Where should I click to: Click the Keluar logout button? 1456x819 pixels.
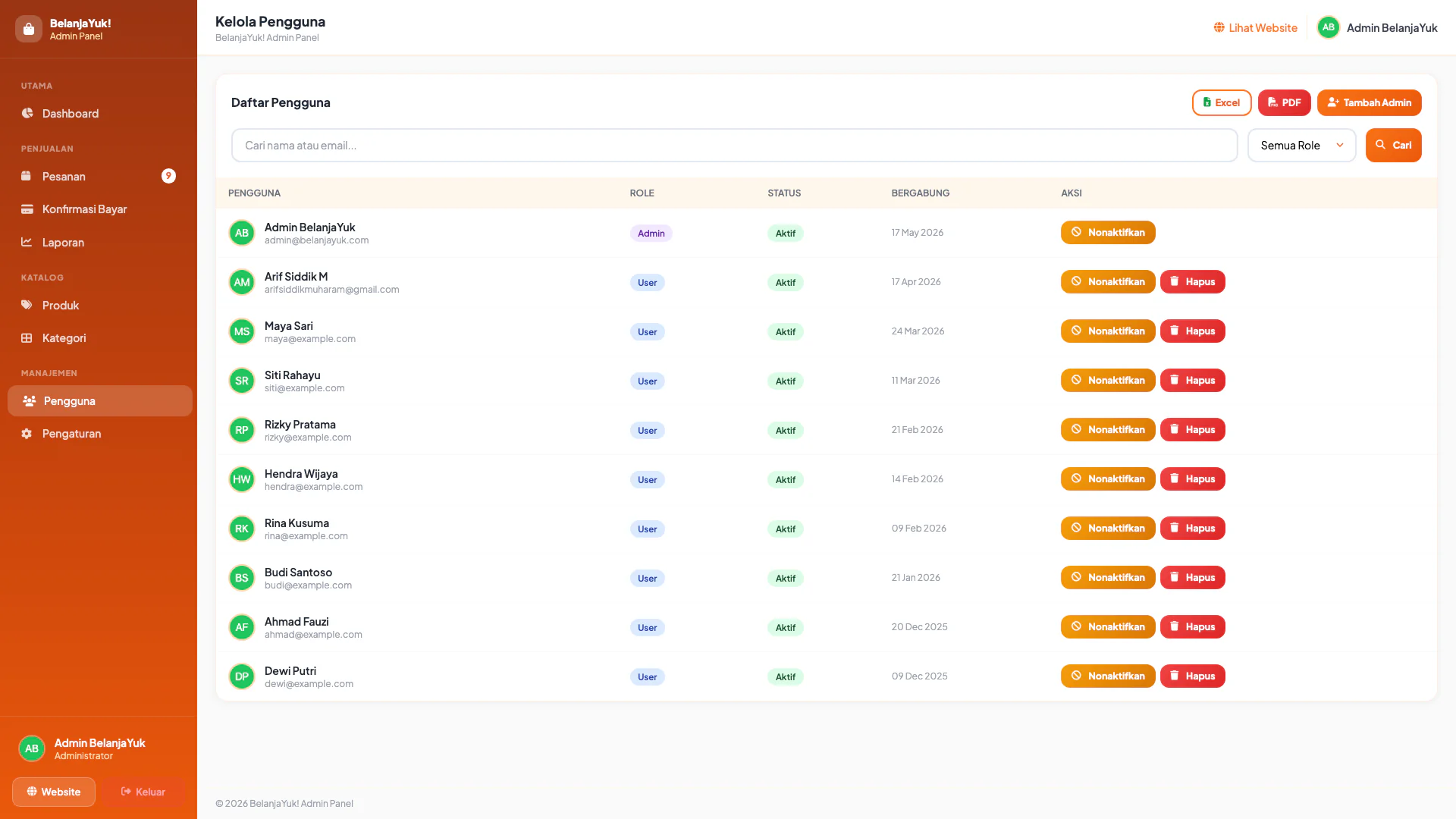coord(143,792)
